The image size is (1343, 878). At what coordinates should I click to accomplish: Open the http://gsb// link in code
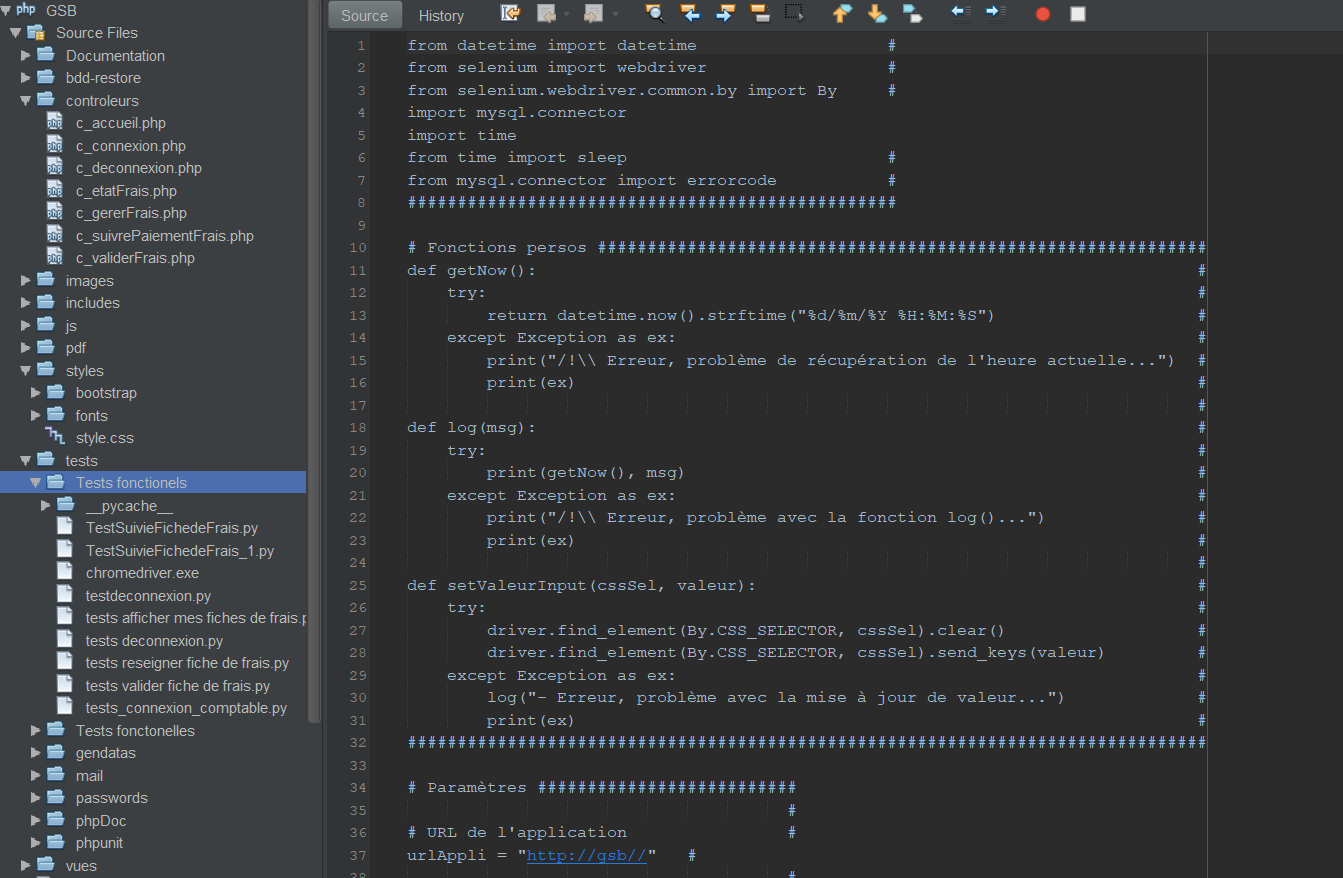[x=586, y=855]
